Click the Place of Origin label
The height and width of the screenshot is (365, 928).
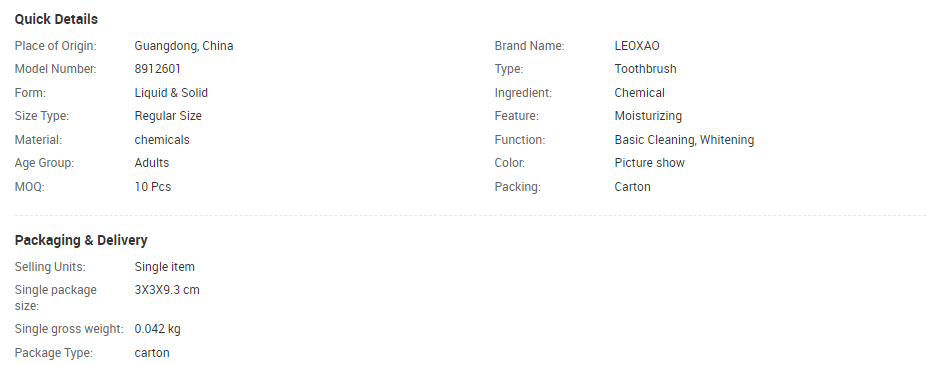point(56,46)
